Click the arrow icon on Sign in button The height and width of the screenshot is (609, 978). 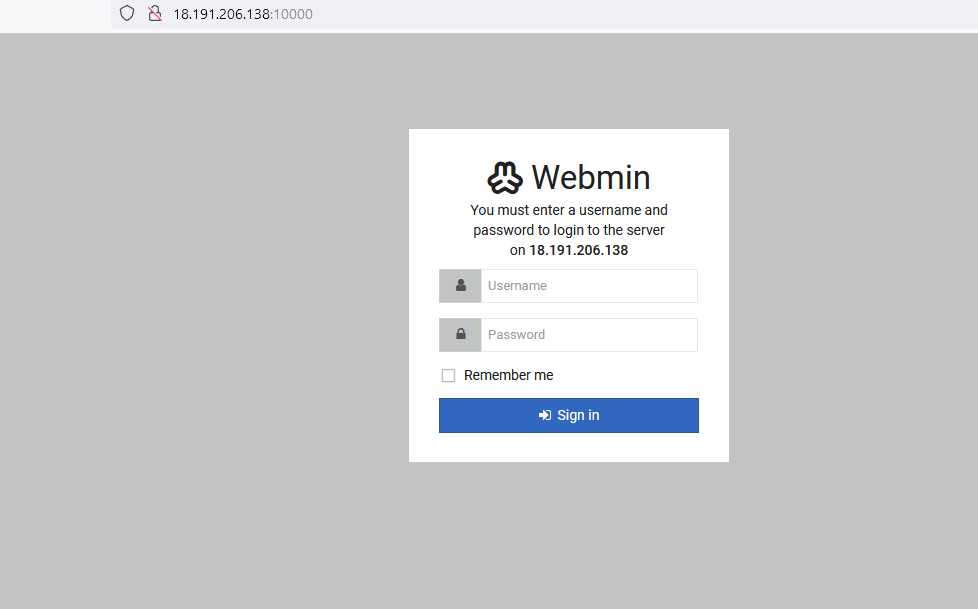pos(545,415)
